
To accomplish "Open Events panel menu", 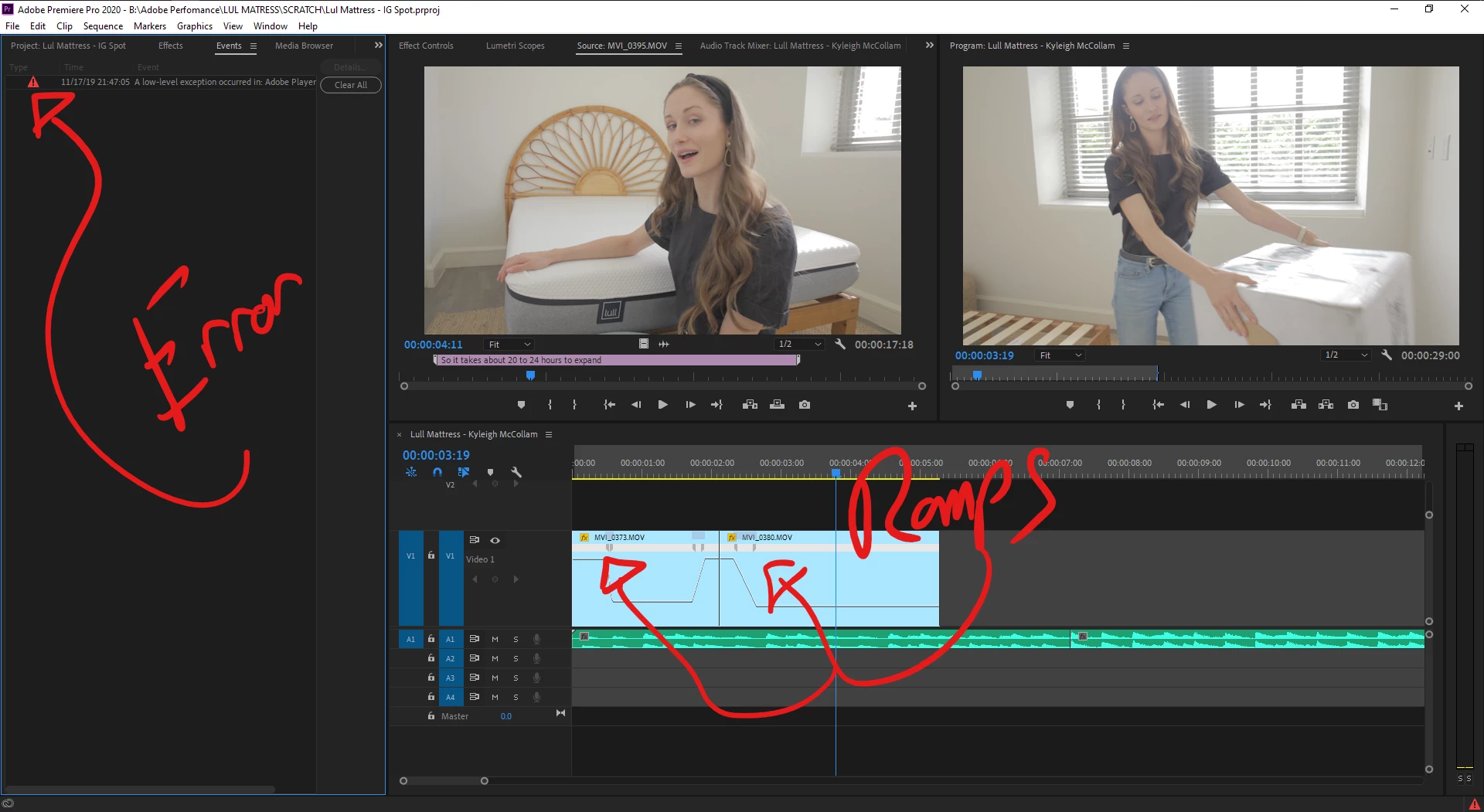I will (x=254, y=46).
